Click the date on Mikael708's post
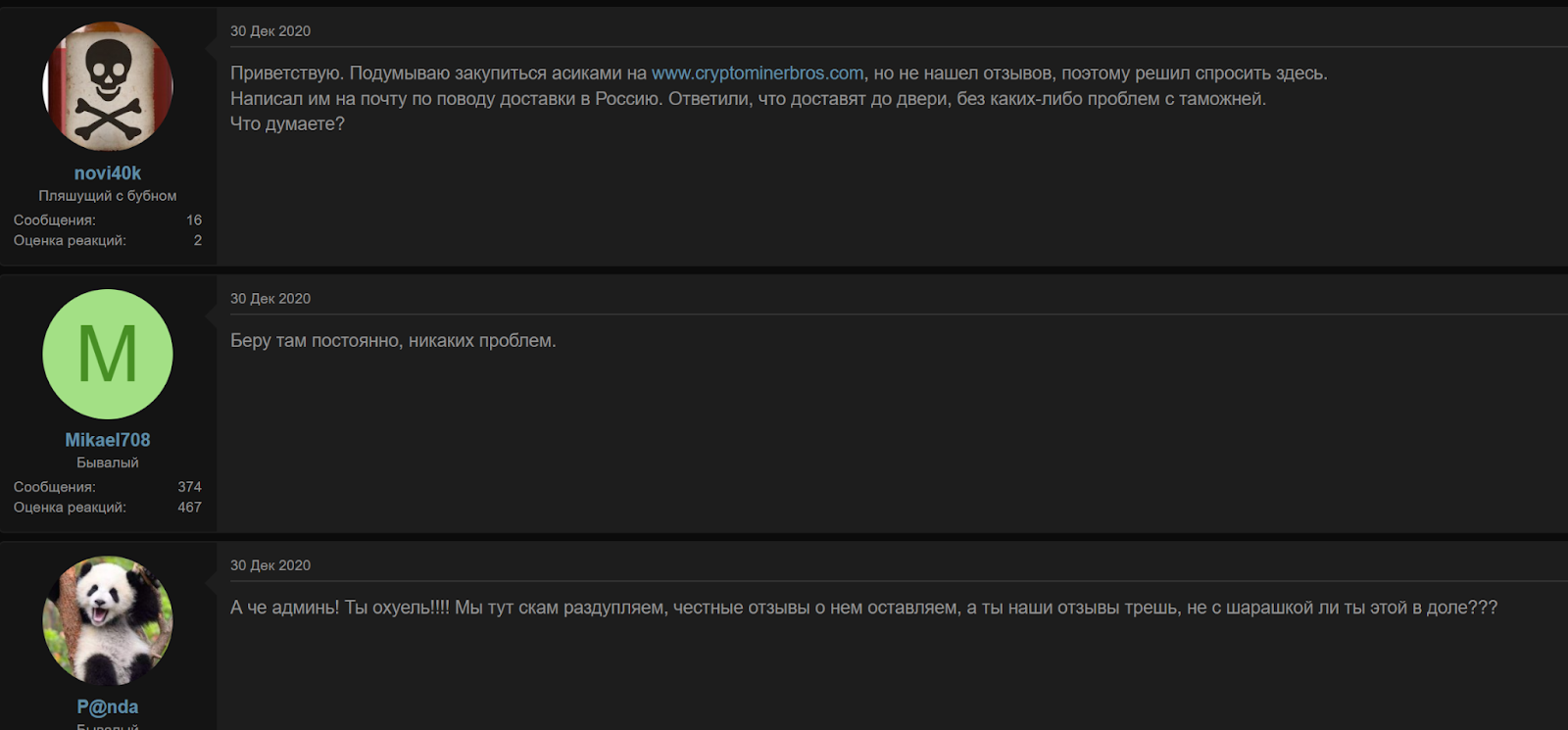 270,299
